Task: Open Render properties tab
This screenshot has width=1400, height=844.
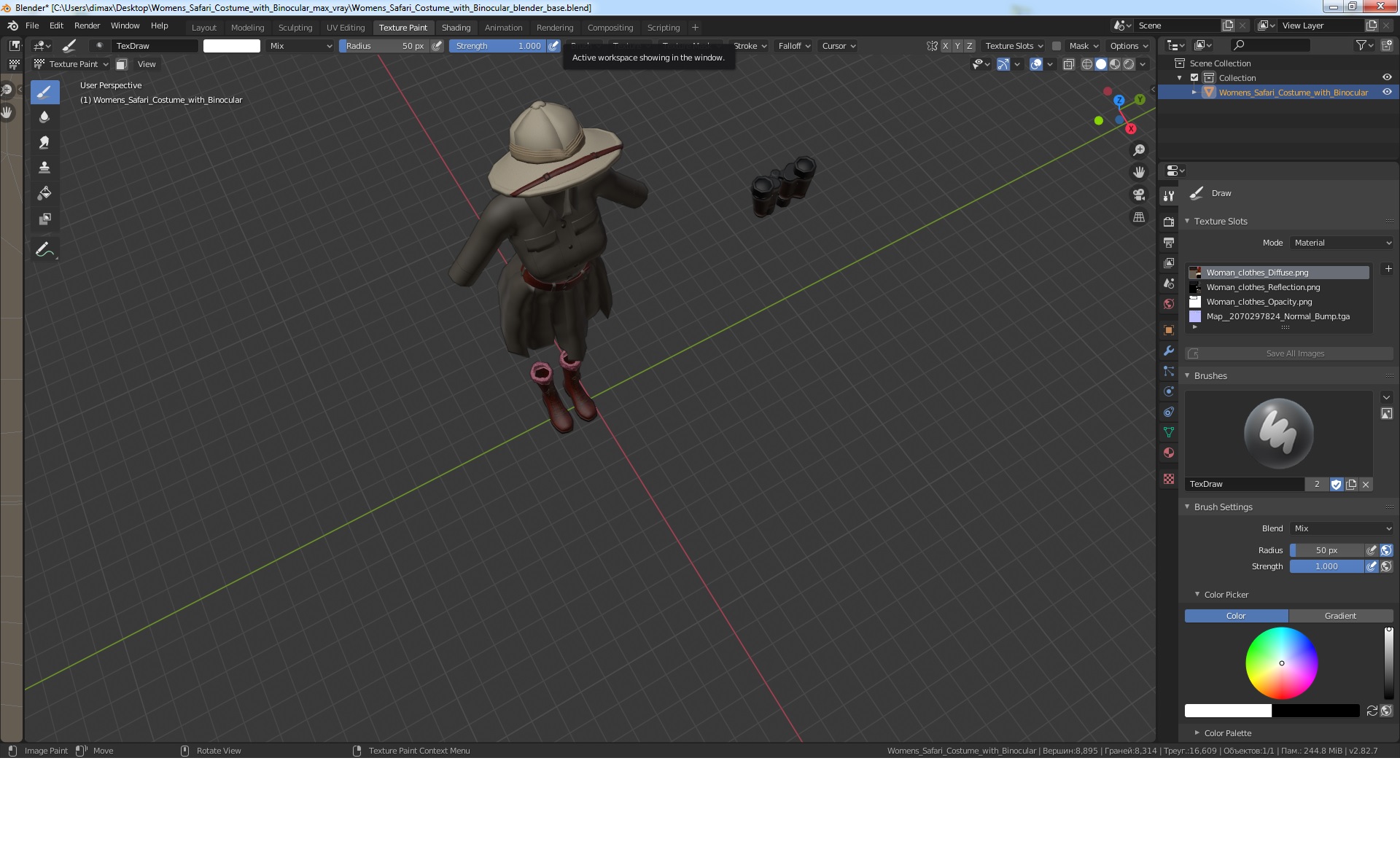Action: click(1169, 222)
